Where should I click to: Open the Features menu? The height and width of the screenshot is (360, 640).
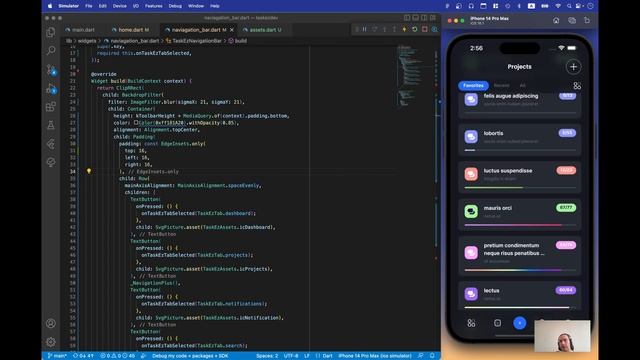[153, 6]
